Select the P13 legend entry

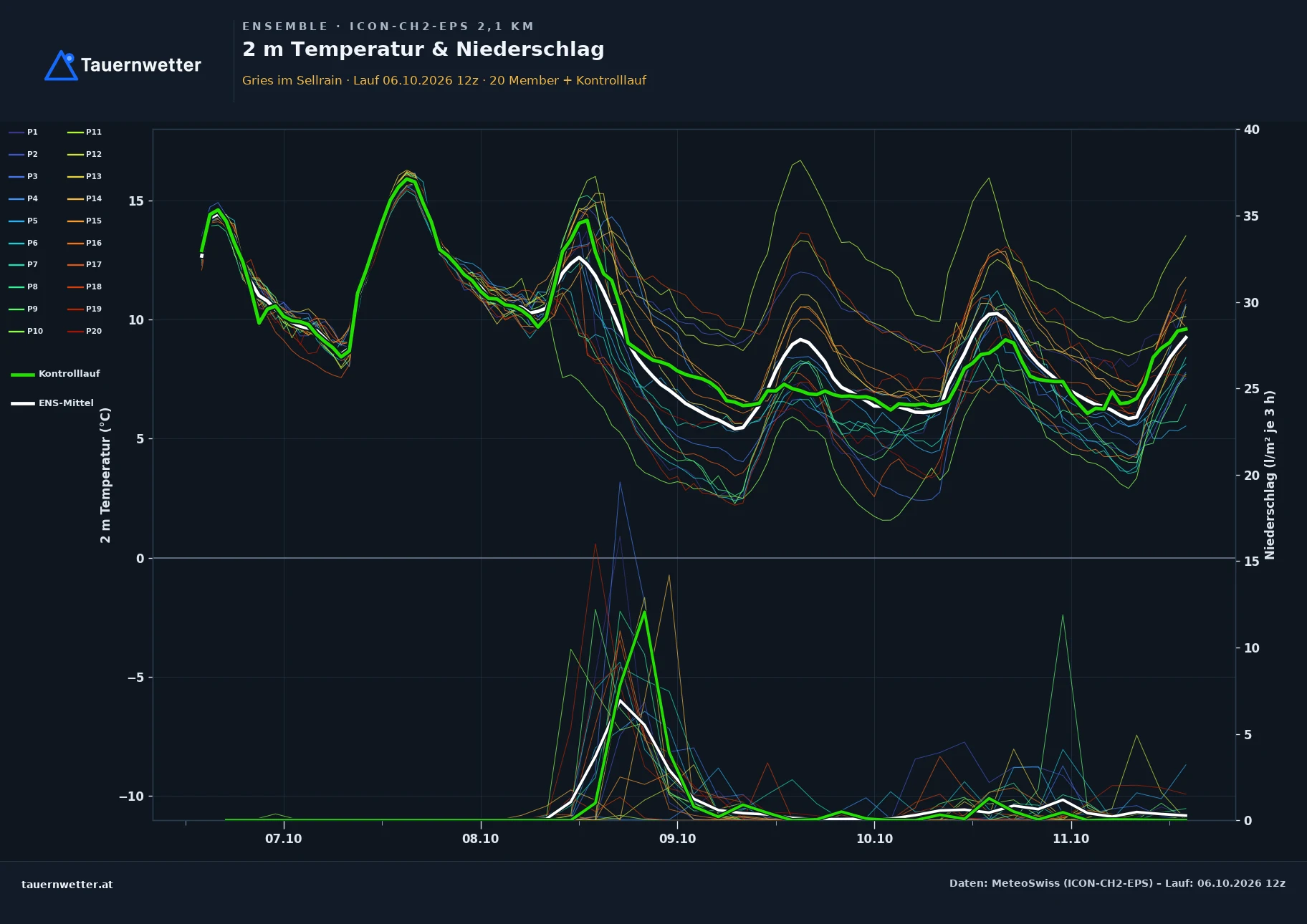point(85,176)
